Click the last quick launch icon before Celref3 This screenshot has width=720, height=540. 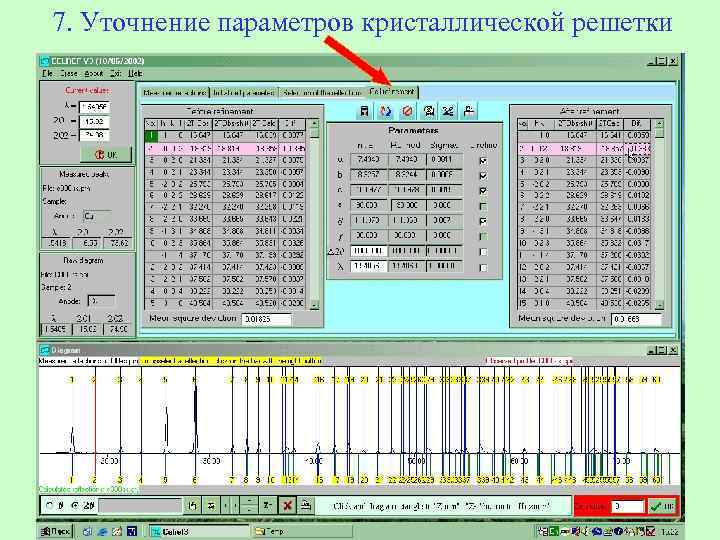[132, 531]
